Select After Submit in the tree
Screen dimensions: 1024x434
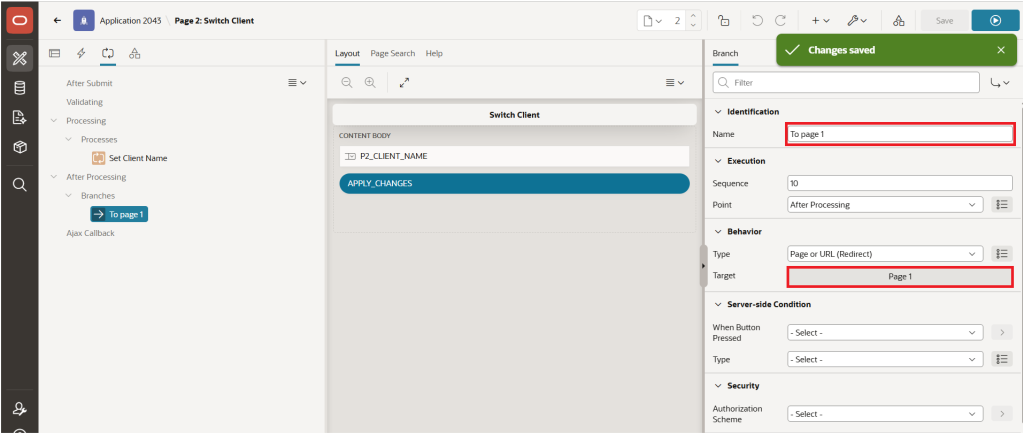[x=89, y=84]
